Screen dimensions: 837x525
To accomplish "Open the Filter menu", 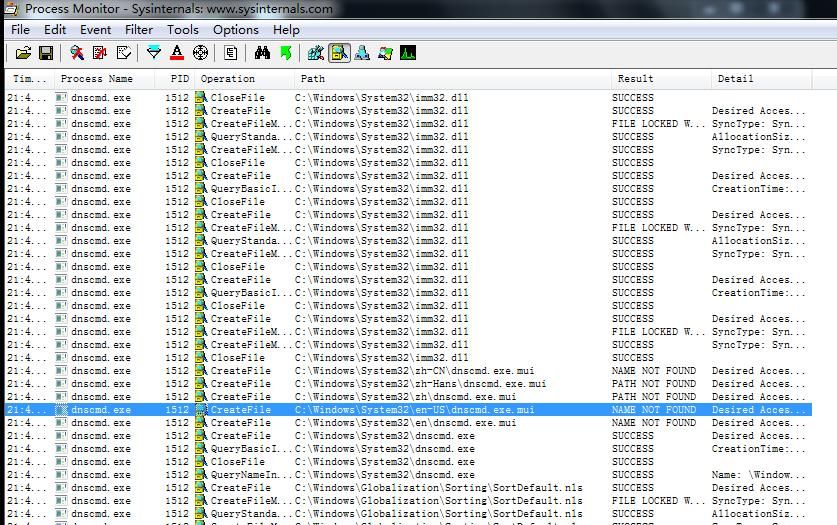I will [139, 30].
